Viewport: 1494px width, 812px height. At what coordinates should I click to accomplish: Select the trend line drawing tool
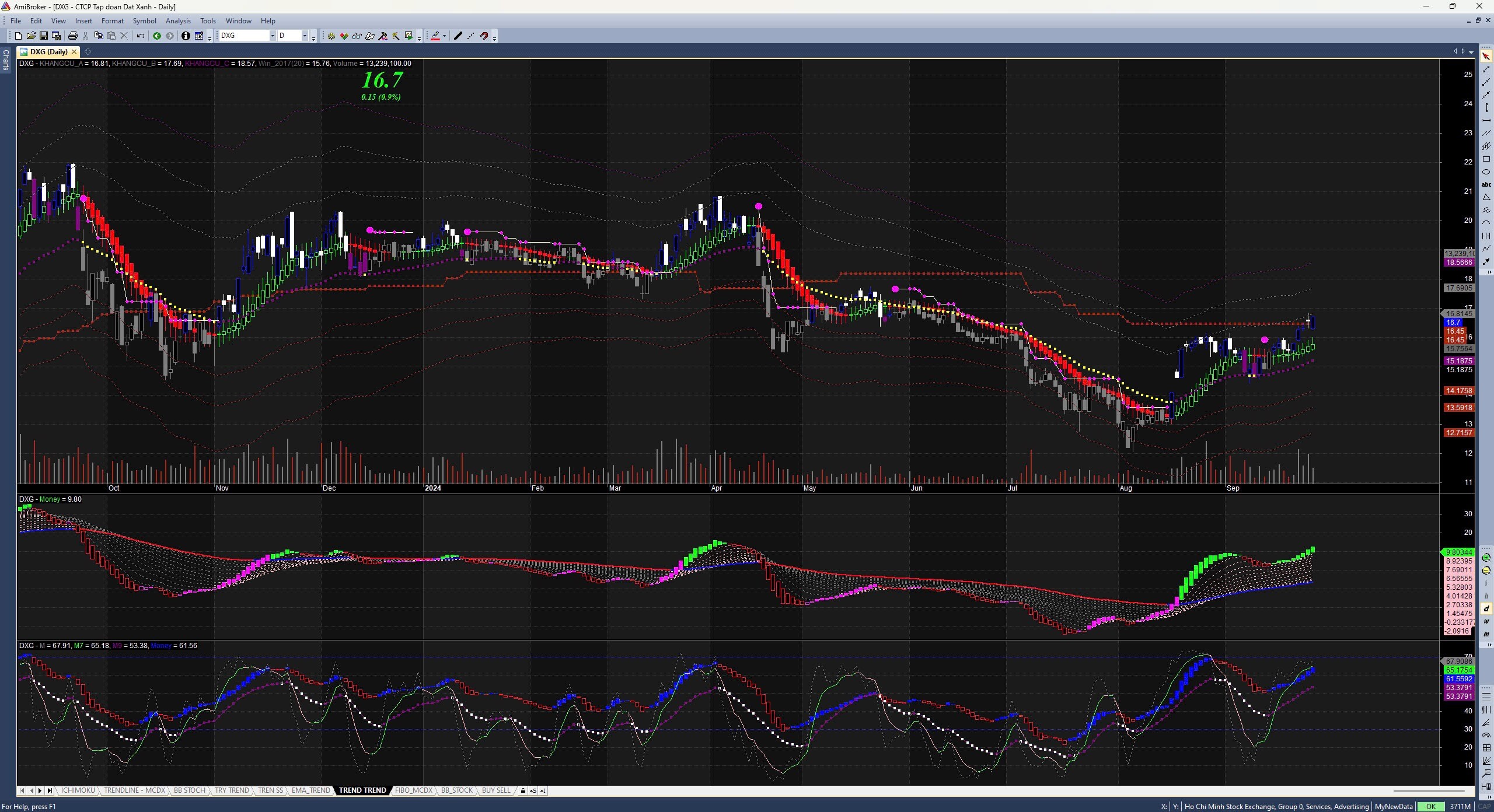coord(1486,69)
